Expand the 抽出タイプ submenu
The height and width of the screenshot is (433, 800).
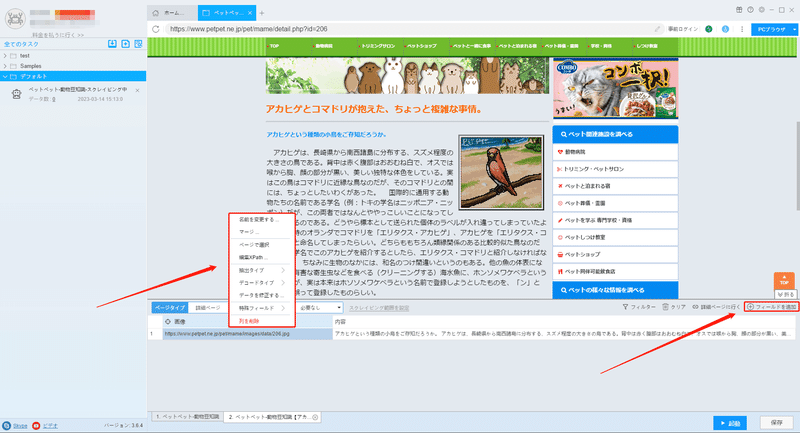[x=261, y=270]
